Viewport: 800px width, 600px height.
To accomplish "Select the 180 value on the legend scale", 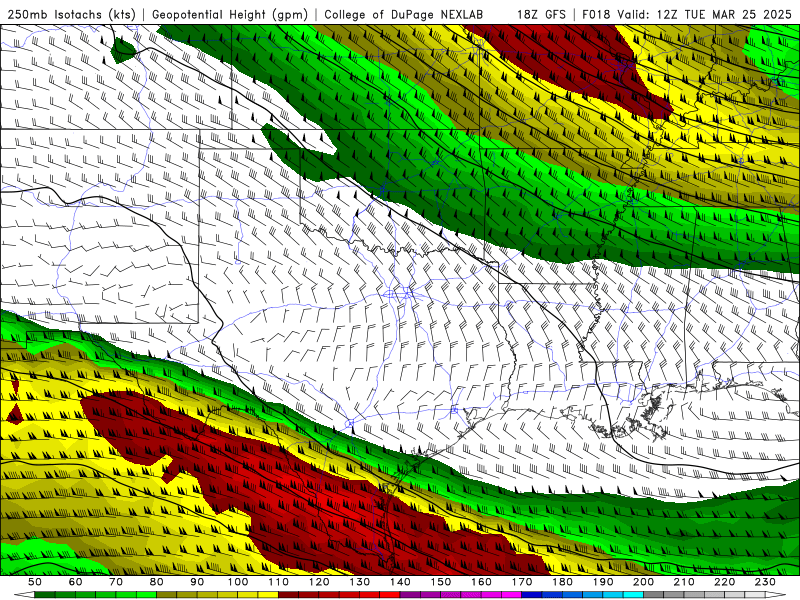I will pyautogui.click(x=562, y=582).
